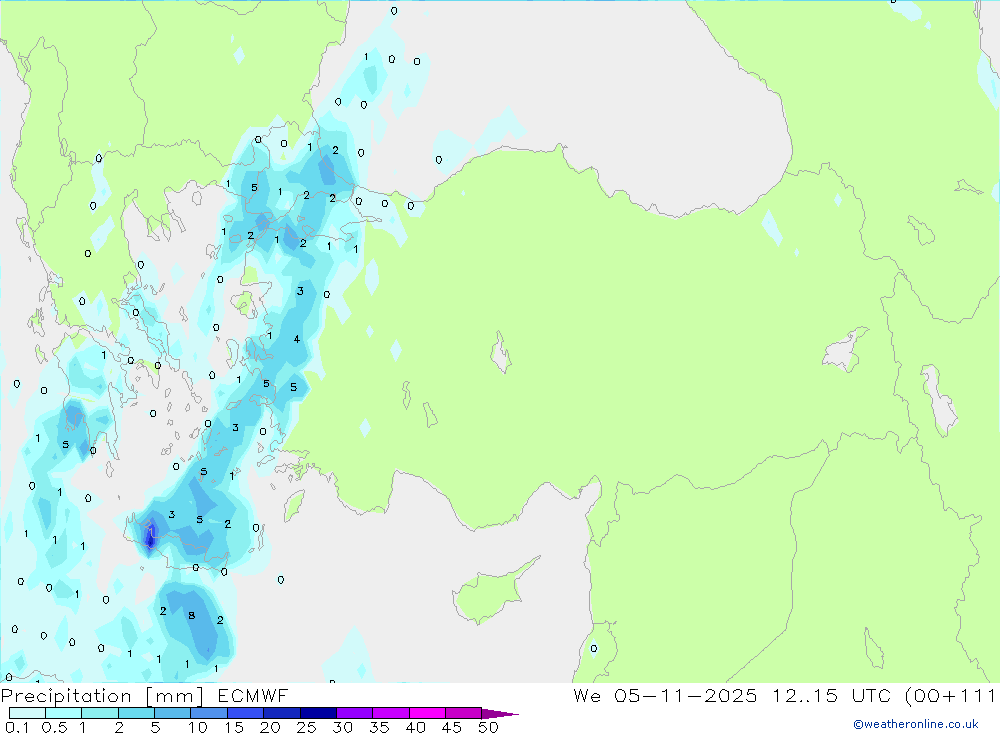Image resolution: width=1000 pixels, height=733 pixels.
Task: Click the date '05-11-2025' text
Action: coord(686,695)
